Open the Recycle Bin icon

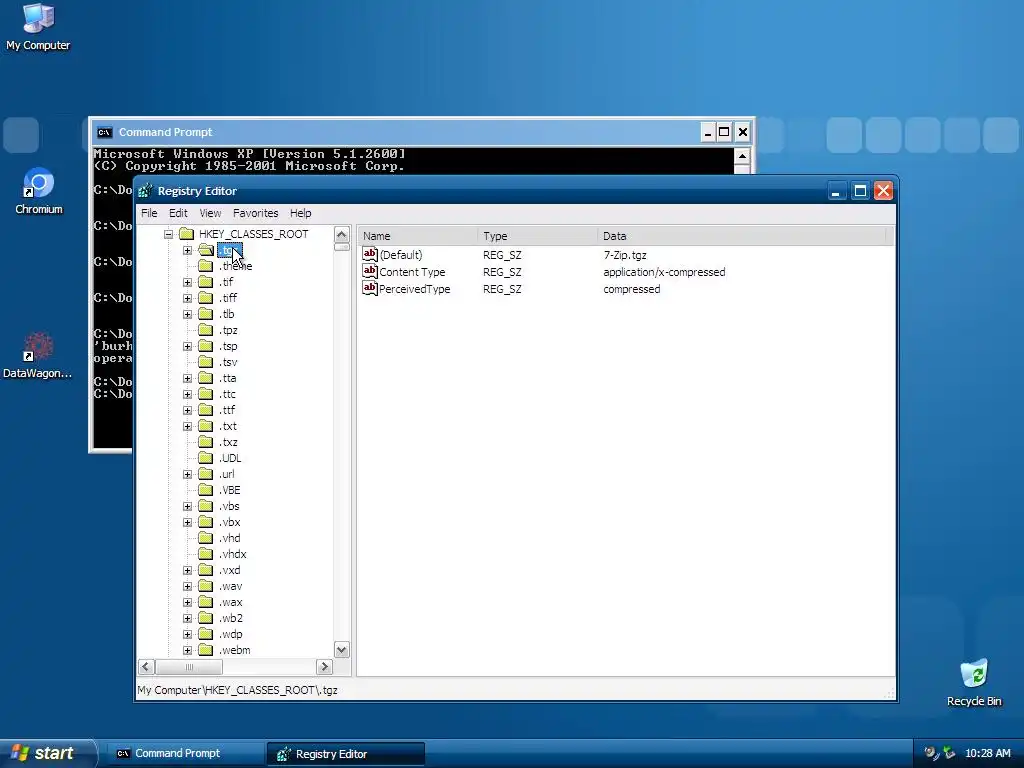coord(974,682)
